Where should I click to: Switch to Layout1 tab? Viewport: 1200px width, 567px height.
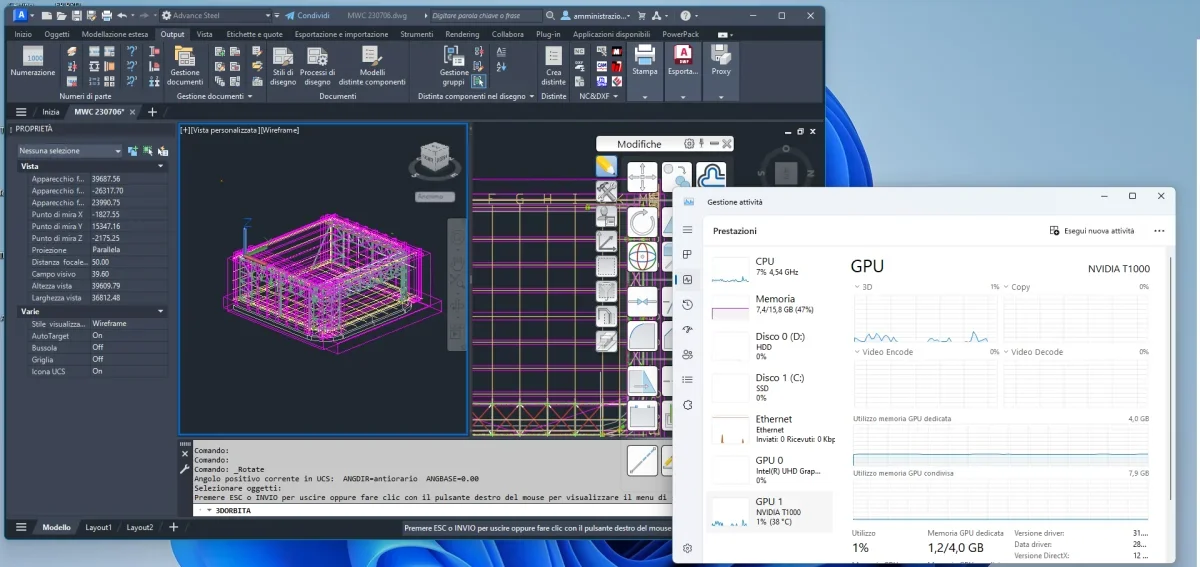99,527
